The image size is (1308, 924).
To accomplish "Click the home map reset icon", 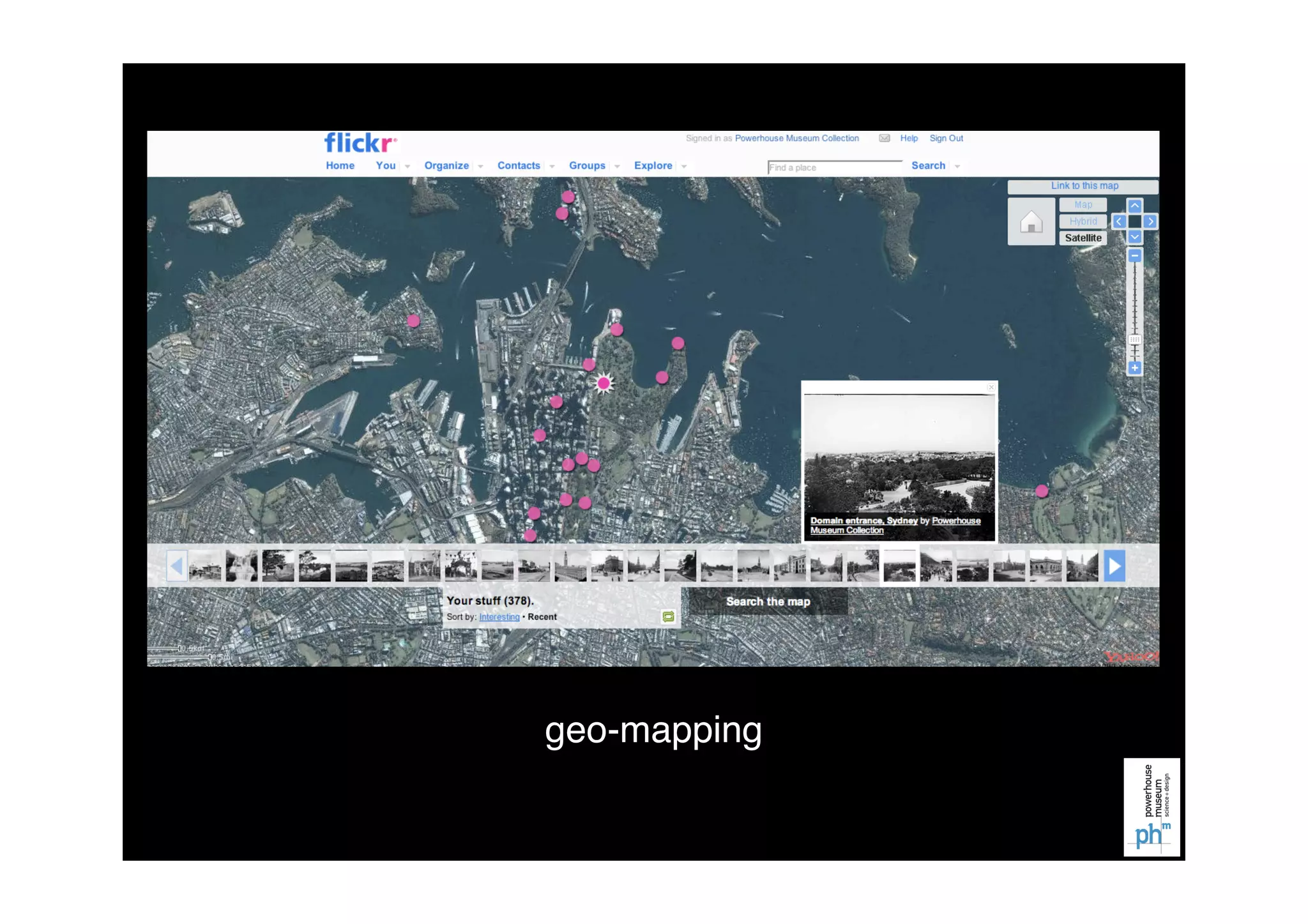I will tap(1031, 222).
